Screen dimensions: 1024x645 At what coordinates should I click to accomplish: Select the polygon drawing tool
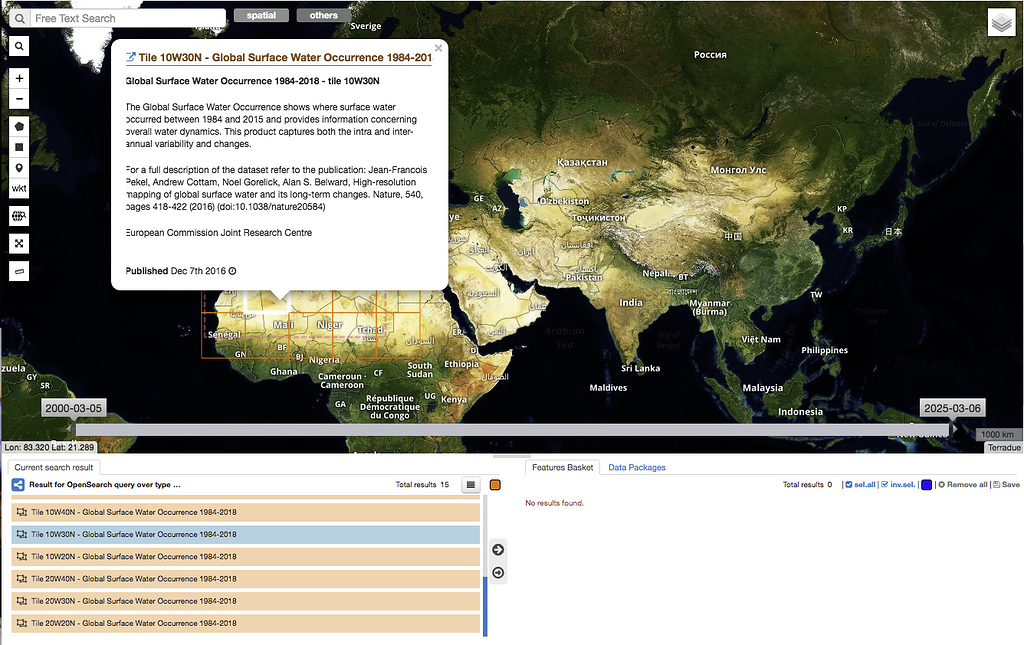click(18, 125)
